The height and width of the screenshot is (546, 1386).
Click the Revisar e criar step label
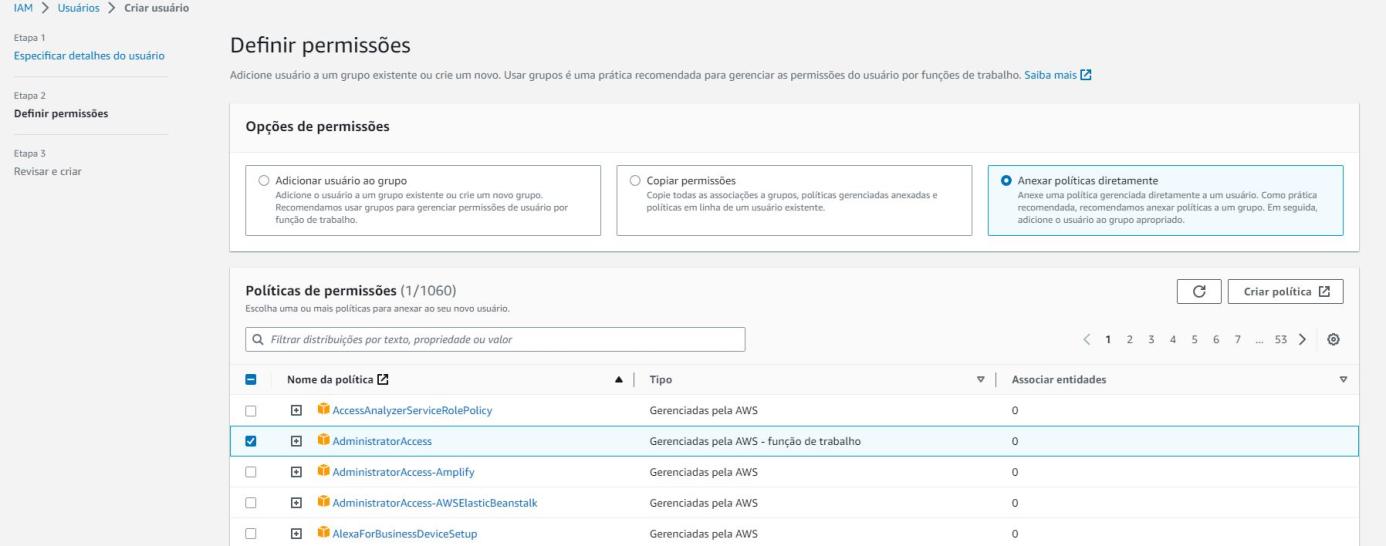(48, 171)
